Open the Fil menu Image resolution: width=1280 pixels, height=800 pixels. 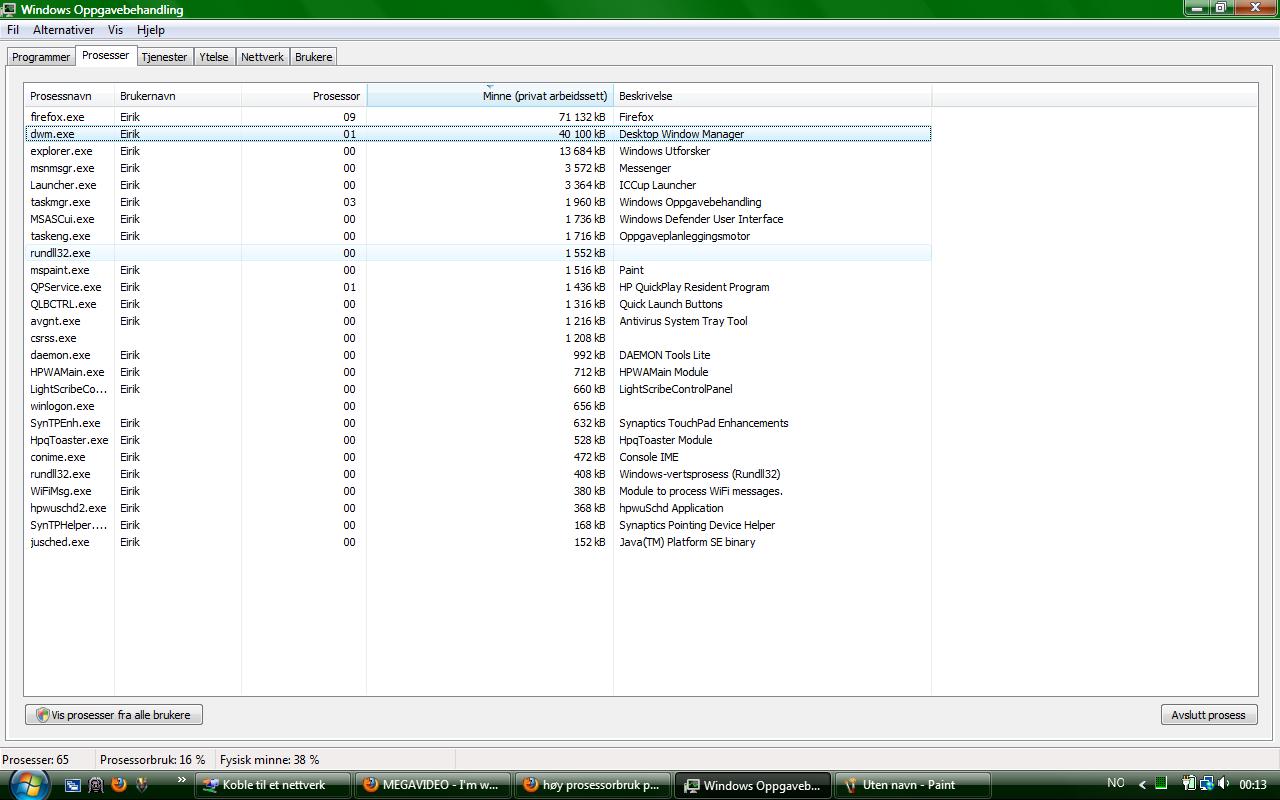click(x=13, y=30)
